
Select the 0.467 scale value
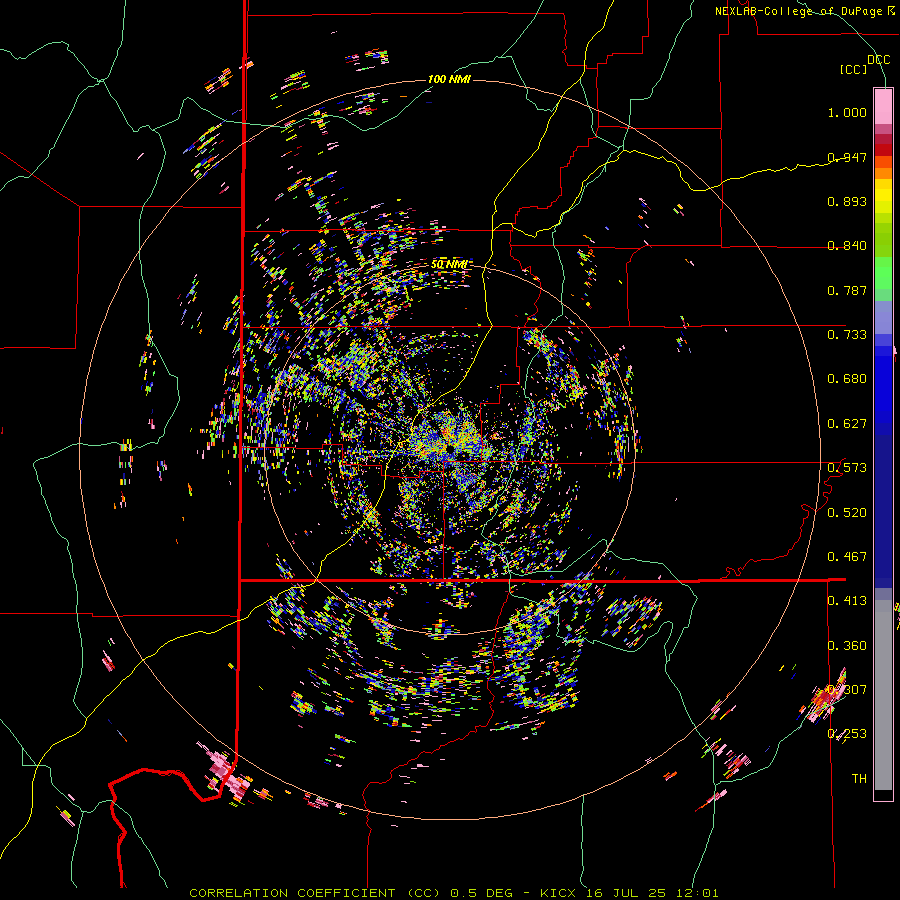tap(847, 556)
